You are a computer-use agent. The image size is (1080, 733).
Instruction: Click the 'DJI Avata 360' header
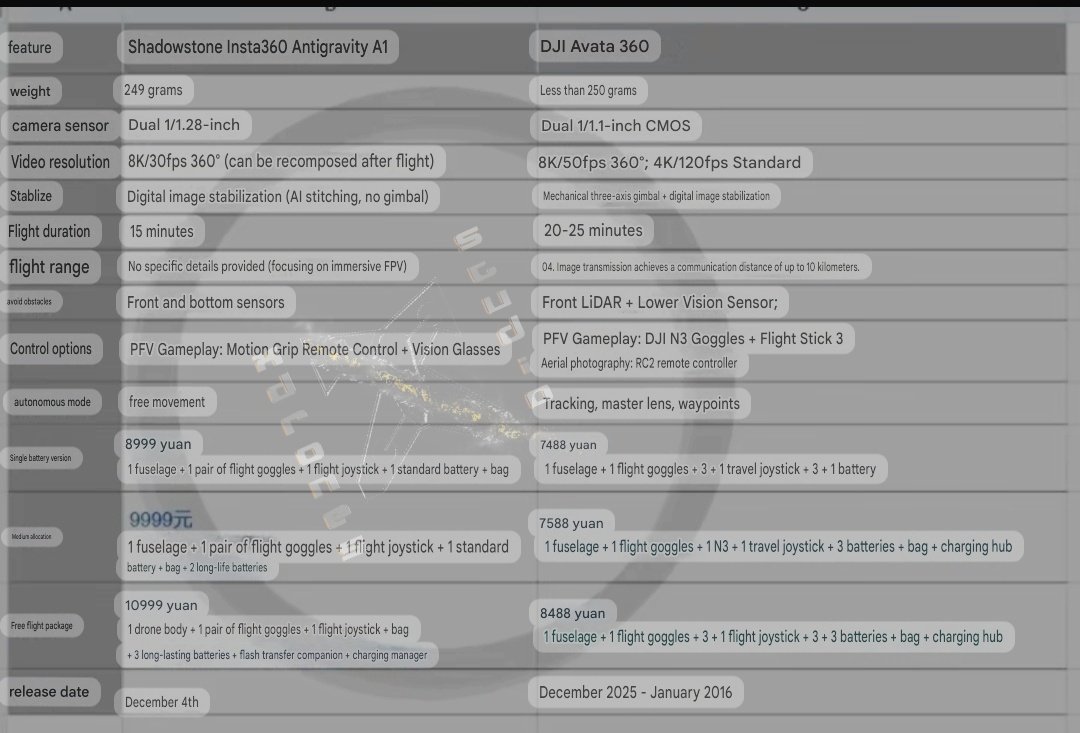click(594, 46)
